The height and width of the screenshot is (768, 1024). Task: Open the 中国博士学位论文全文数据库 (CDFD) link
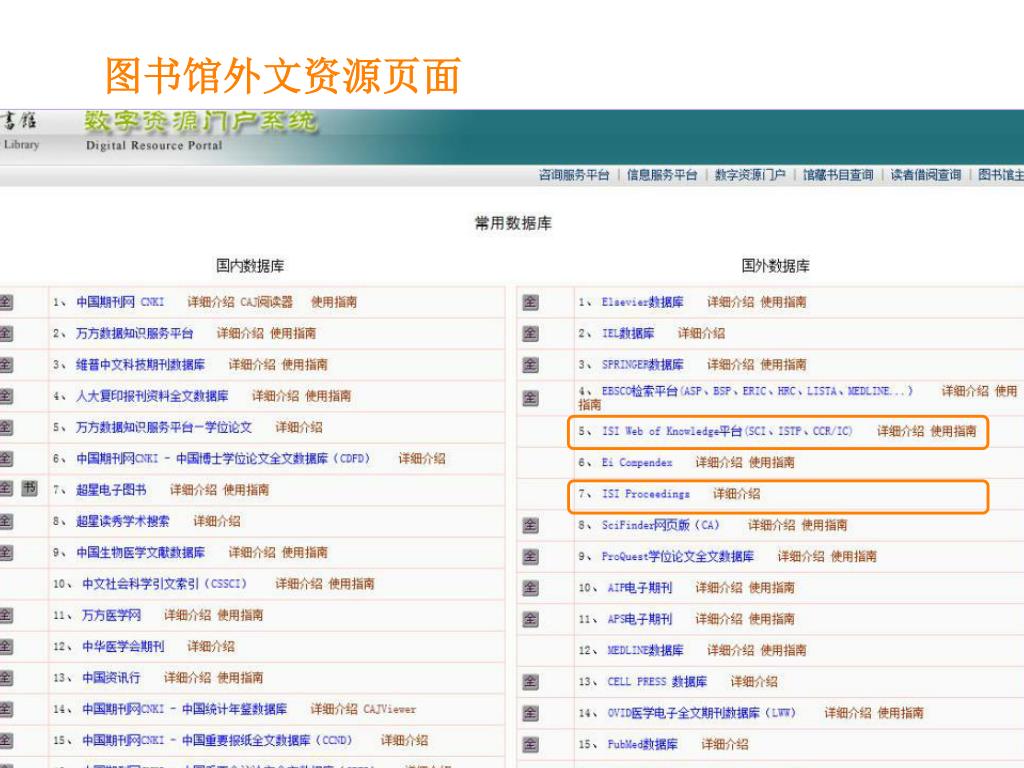(223, 458)
